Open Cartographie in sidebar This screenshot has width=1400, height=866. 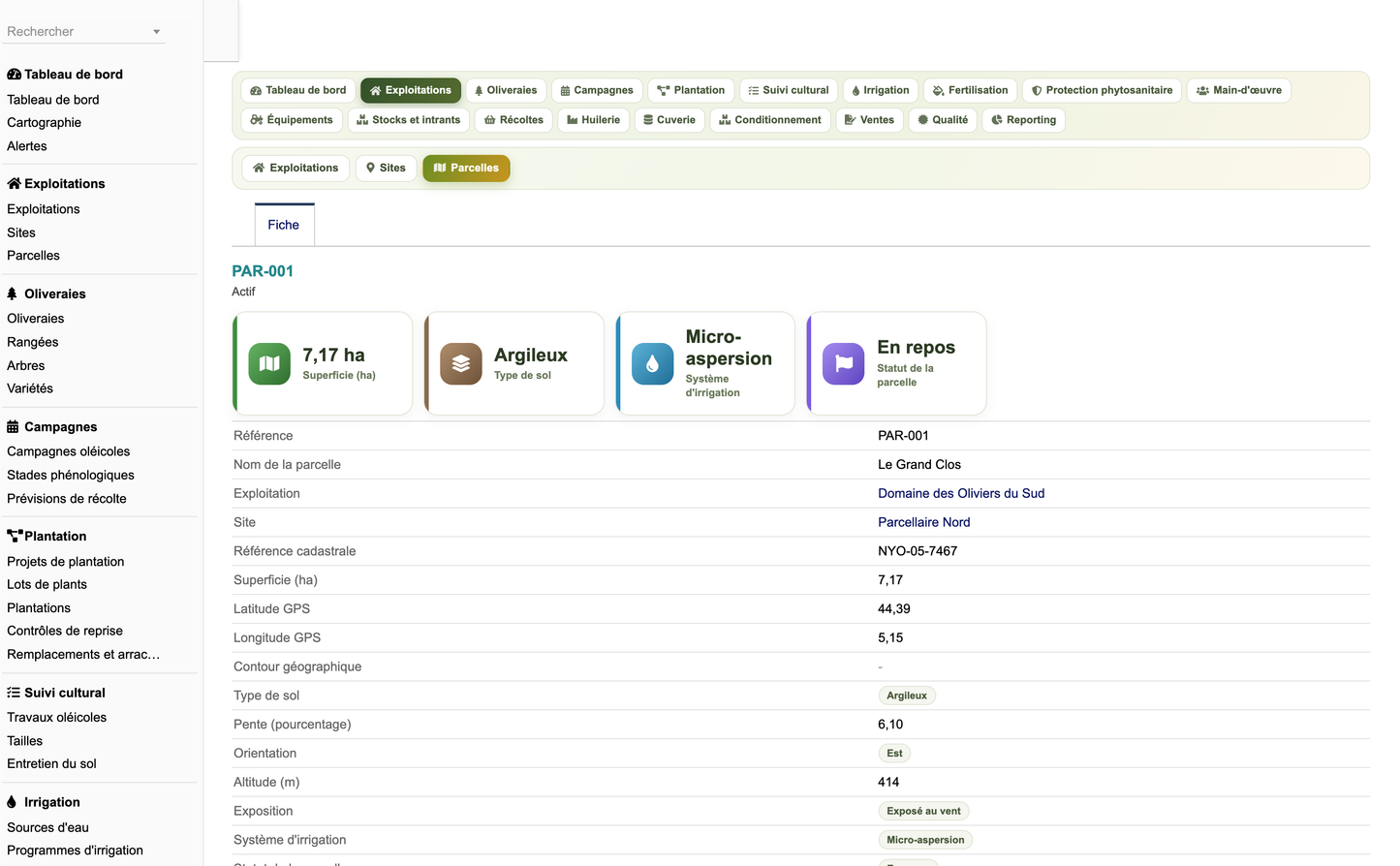tap(44, 123)
